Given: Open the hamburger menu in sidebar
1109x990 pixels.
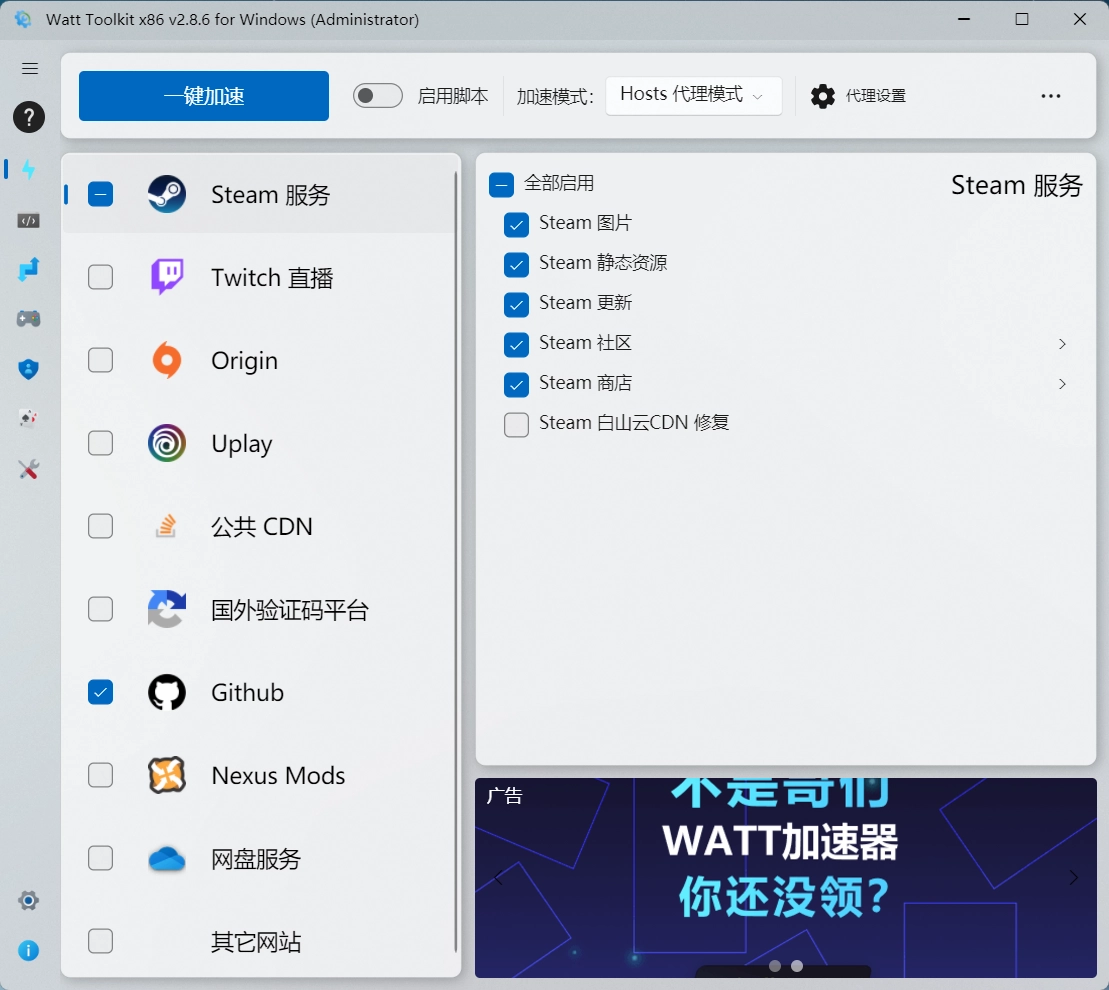Looking at the screenshot, I should (x=30, y=69).
